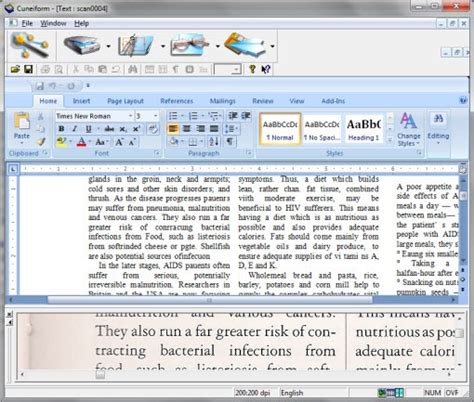Viewport: 474px width, 402px height.
Task: Click the Justify alignment icon
Action: 214,129
